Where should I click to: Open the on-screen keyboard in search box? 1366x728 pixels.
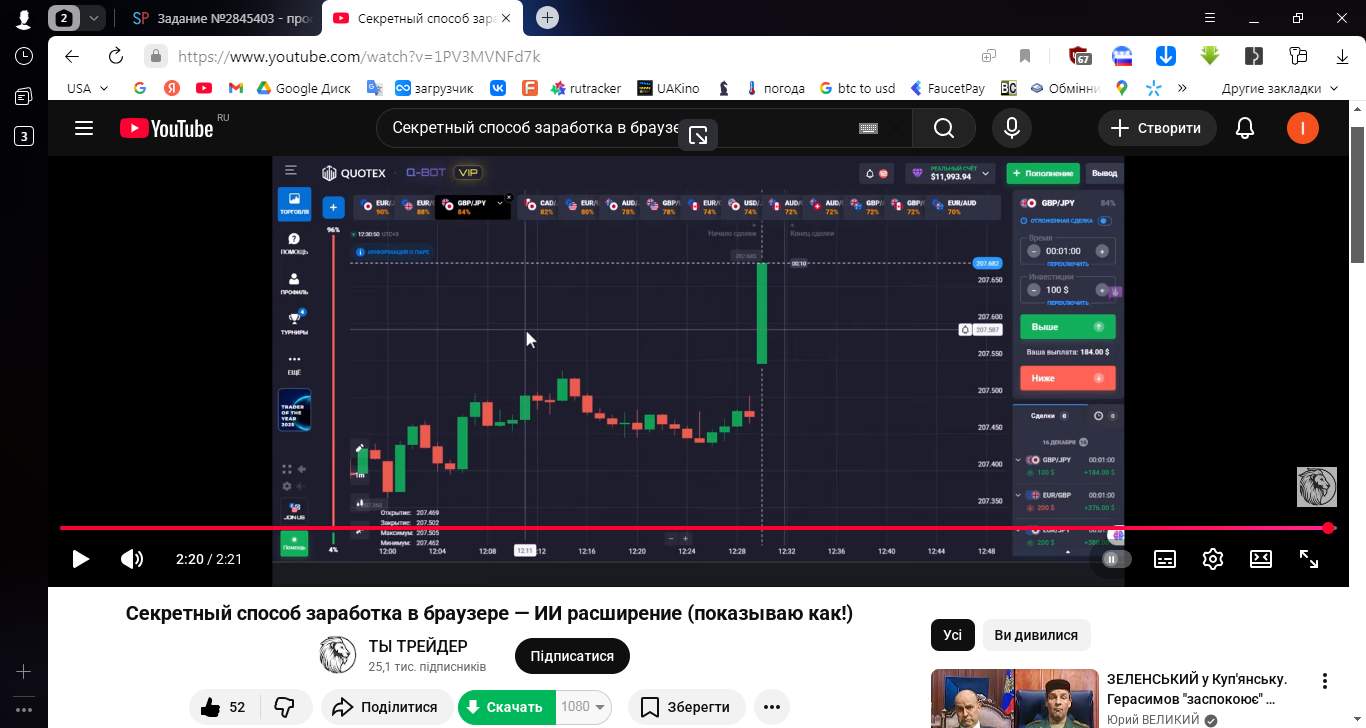pos(868,128)
